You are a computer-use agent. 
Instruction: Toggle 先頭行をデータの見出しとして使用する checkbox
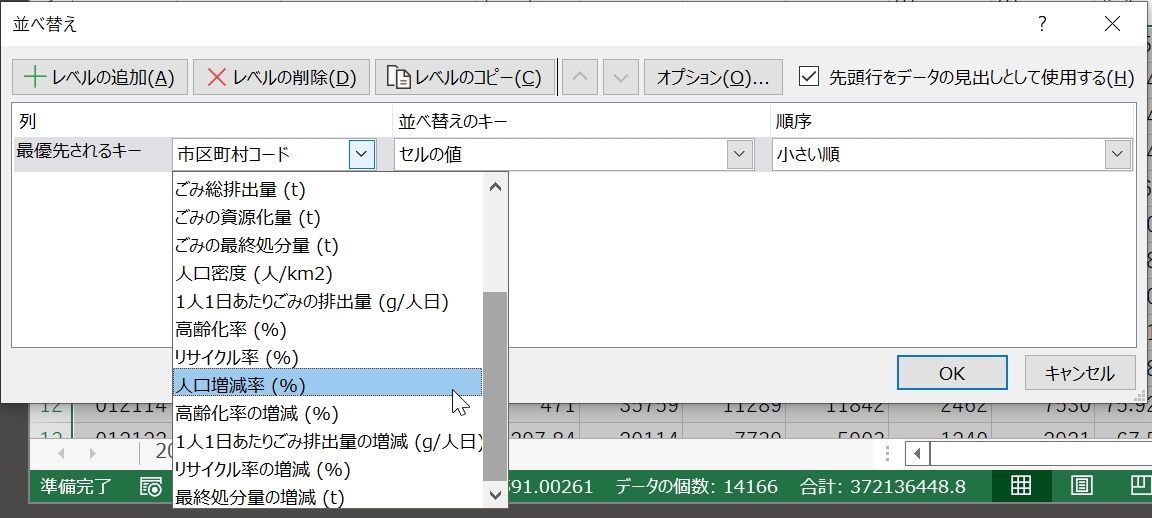click(x=809, y=77)
